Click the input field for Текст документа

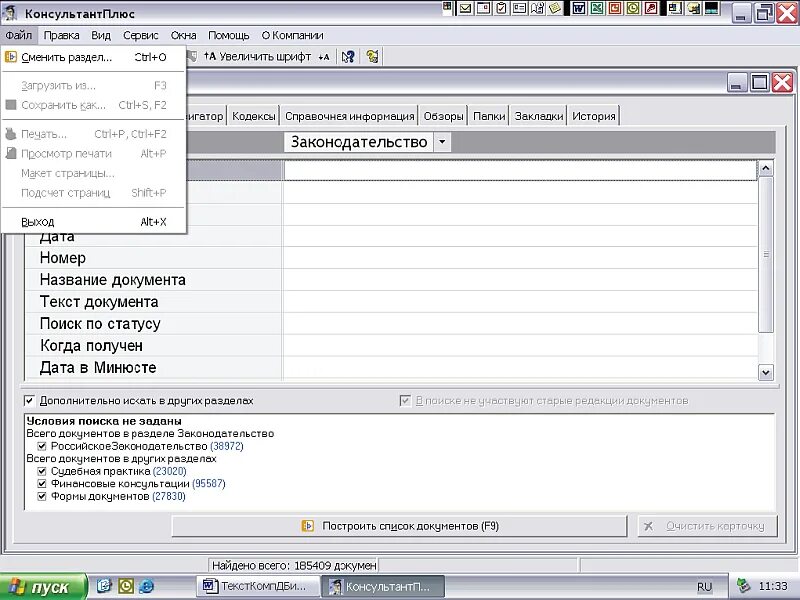[520, 302]
